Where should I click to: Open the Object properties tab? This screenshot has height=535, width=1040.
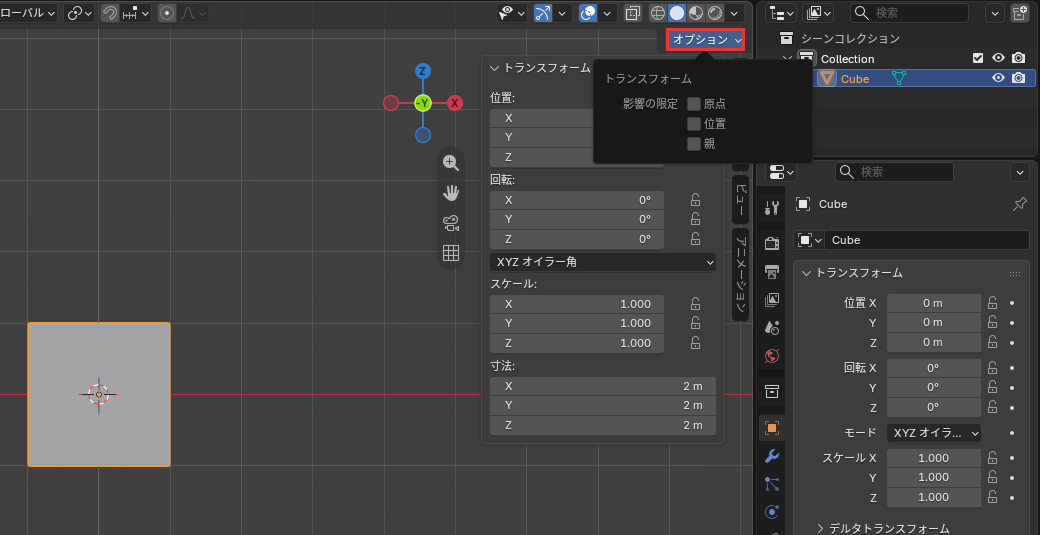(771, 428)
